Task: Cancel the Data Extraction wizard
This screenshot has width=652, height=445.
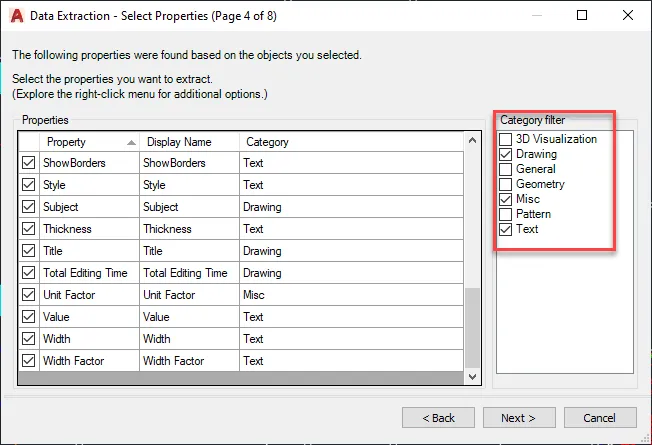Action: [x=600, y=418]
